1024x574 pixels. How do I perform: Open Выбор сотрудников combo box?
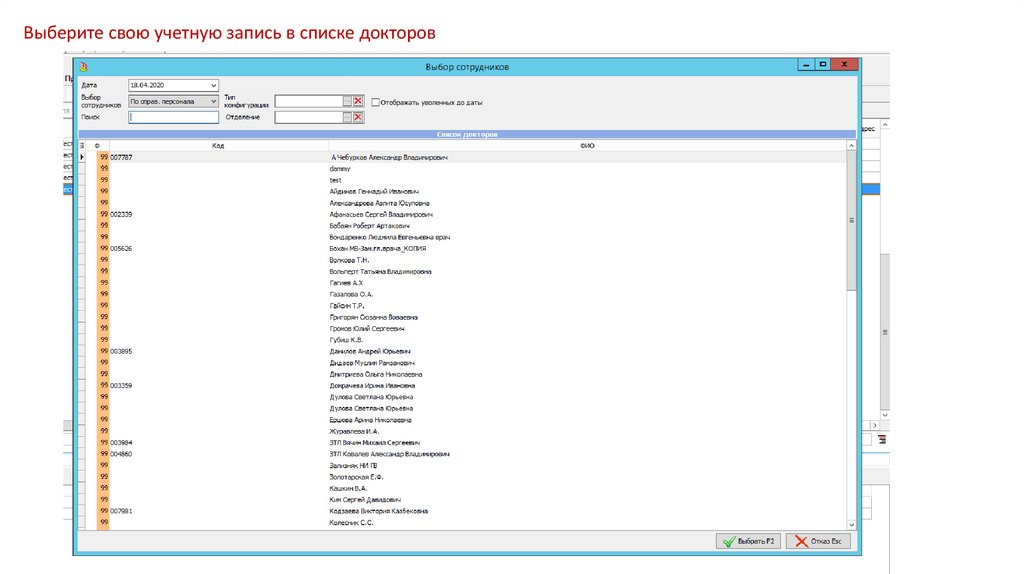coord(173,101)
